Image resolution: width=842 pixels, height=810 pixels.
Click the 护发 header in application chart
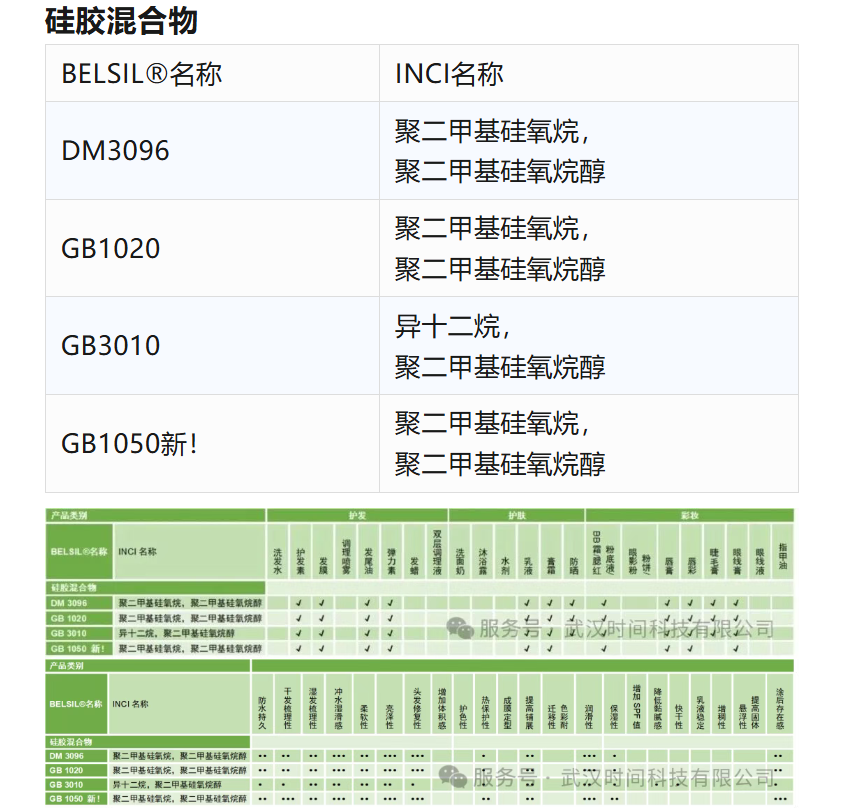(x=357, y=515)
